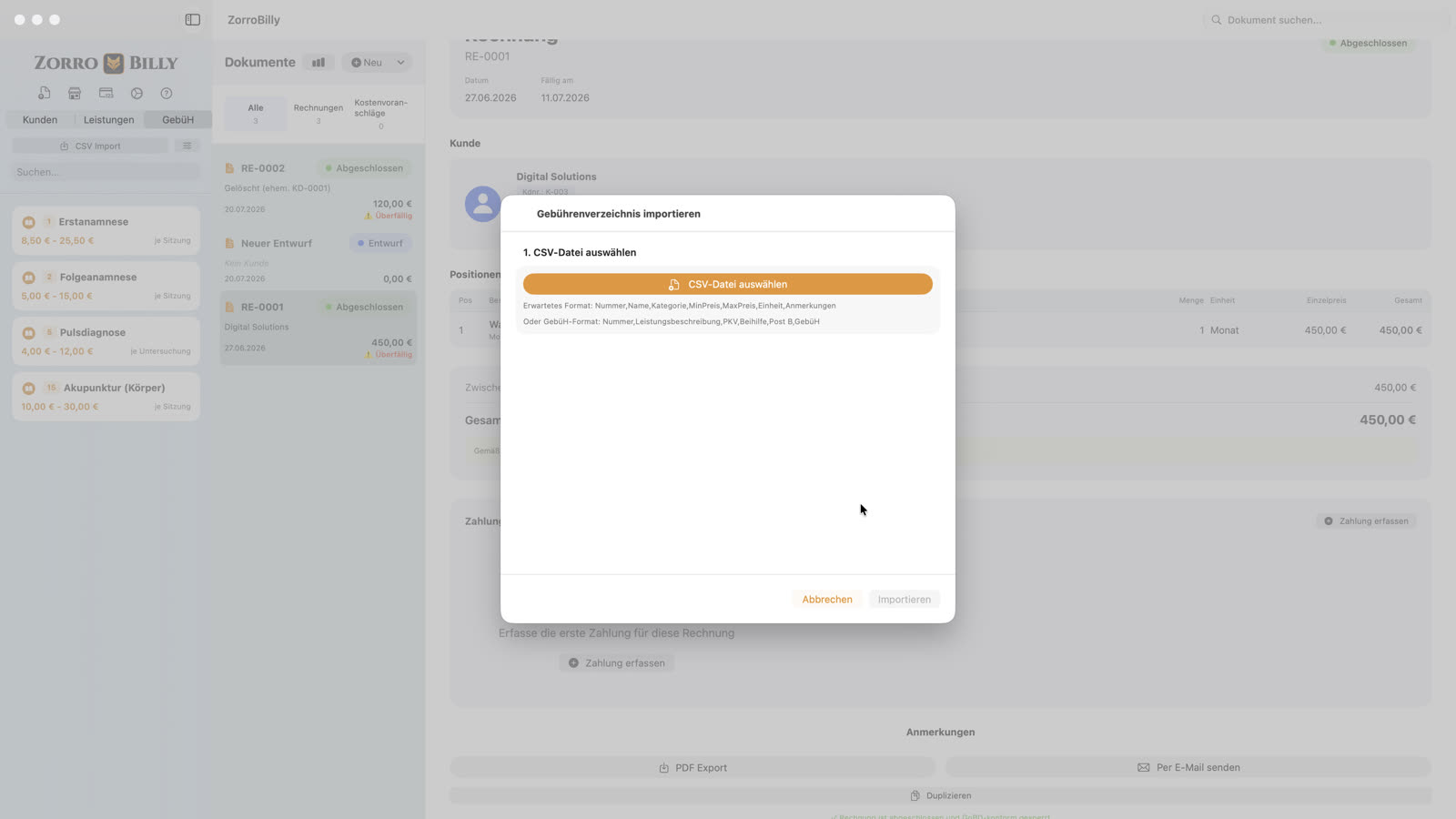This screenshot has width=1456, height=819.
Task: Switch to the Leistungen tab
Action: [109, 119]
